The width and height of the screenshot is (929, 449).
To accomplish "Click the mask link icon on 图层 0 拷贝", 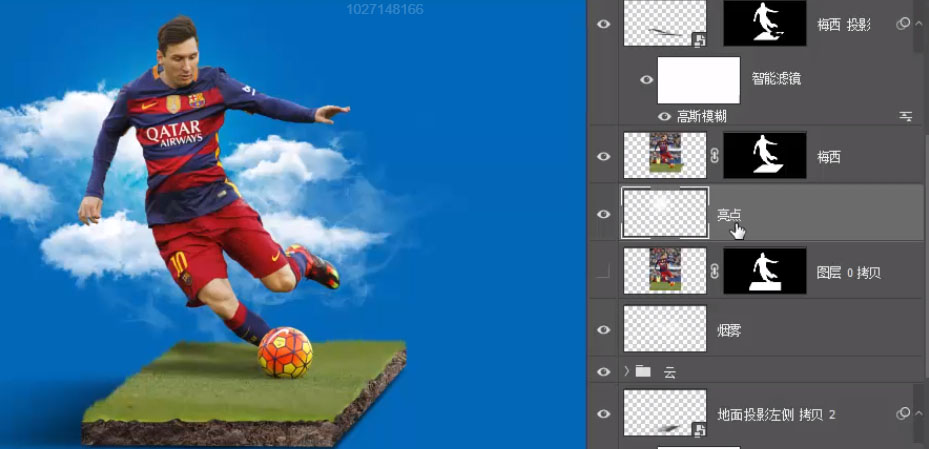I will coord(715,272).
